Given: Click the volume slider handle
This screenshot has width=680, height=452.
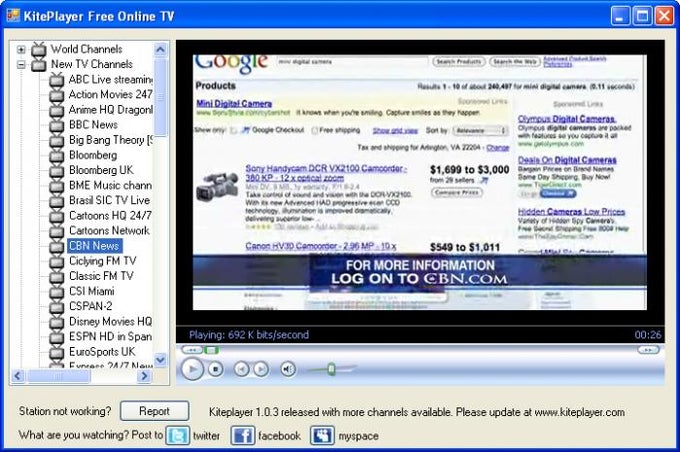Looking at the screenshot, I should tap(331, 369).
